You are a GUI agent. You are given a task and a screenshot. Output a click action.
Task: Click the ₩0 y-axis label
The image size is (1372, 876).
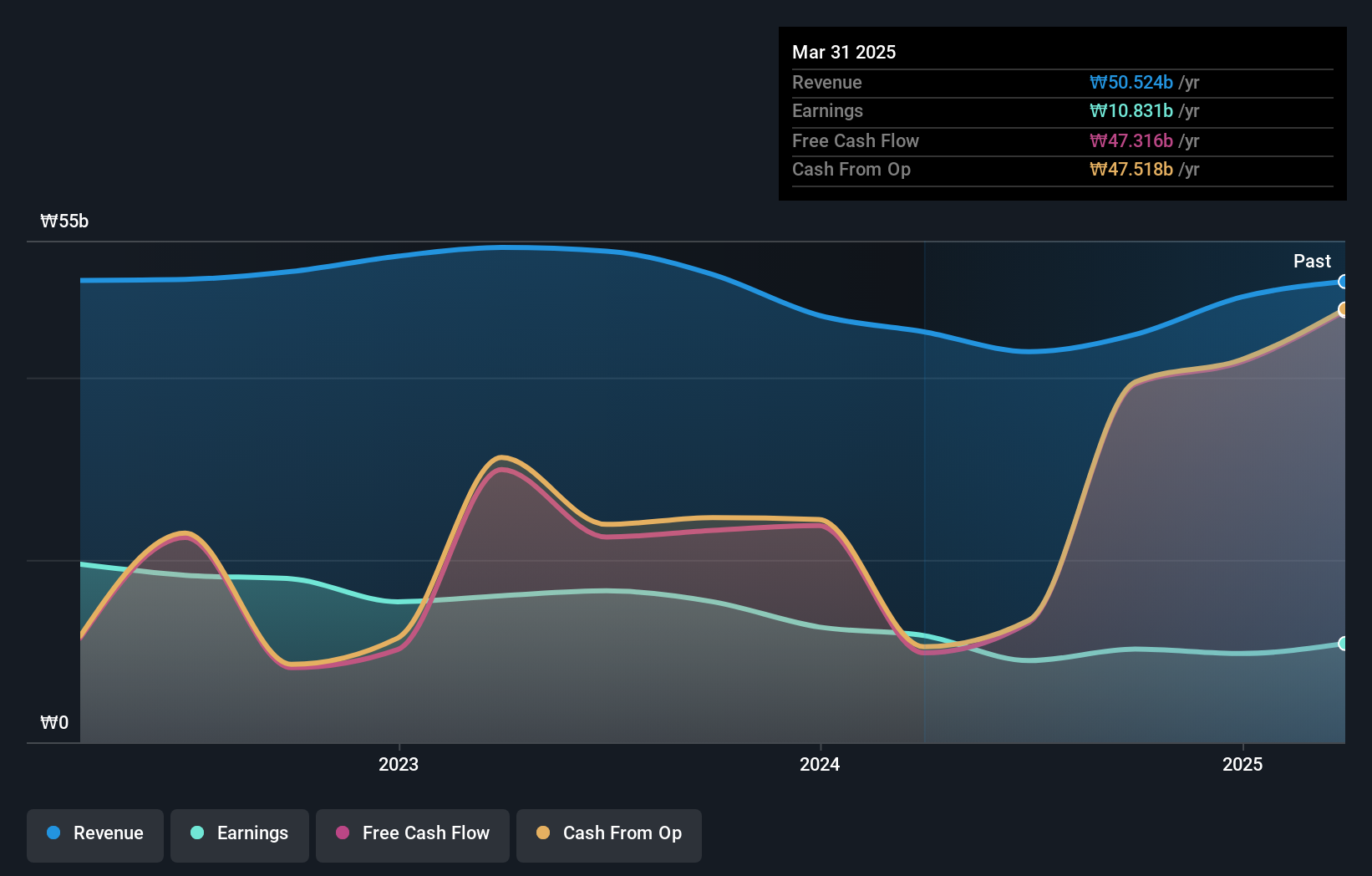click(x=54, y=722)
